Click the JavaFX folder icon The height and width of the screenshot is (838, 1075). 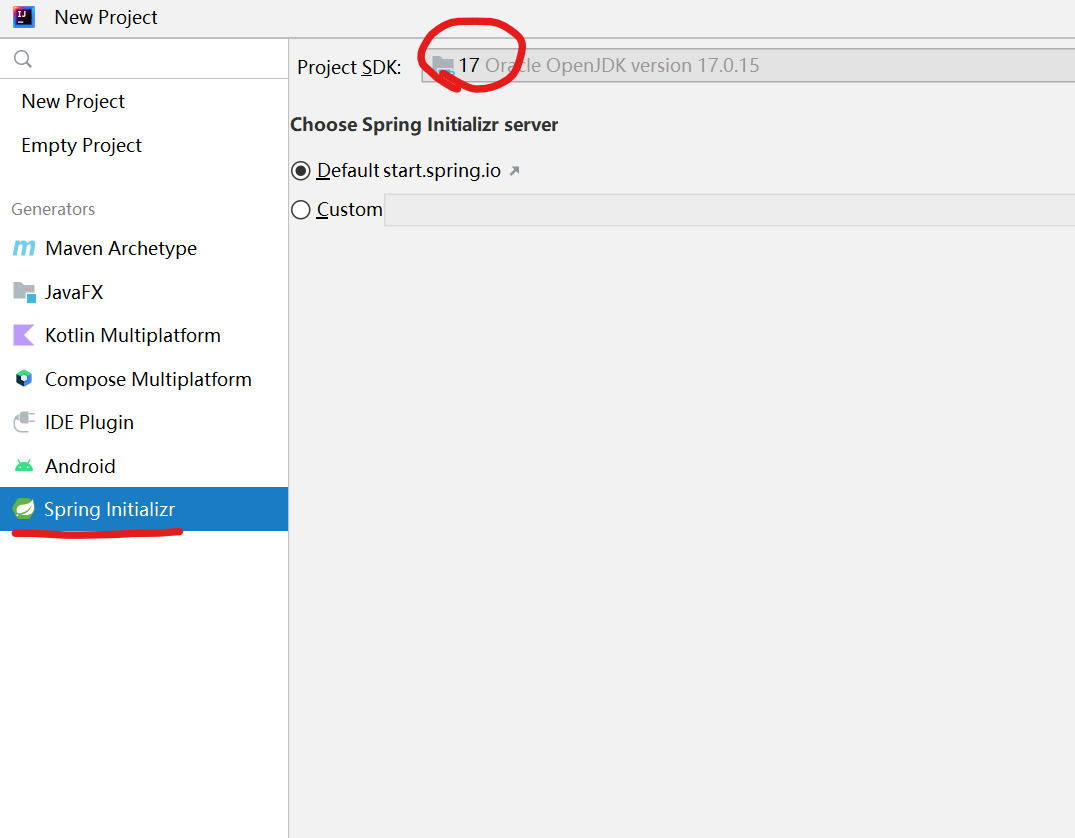[25, 292]
